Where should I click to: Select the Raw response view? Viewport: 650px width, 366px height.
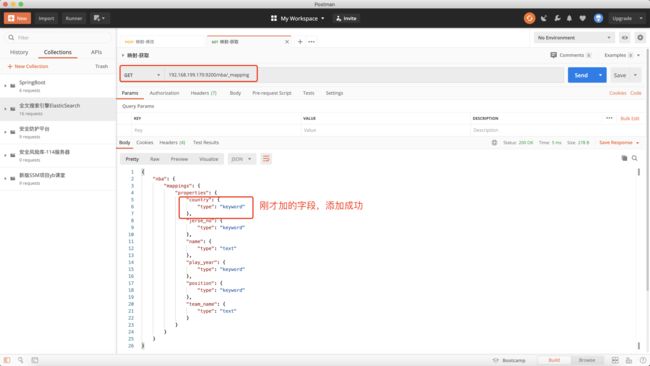tap(155, 159)
